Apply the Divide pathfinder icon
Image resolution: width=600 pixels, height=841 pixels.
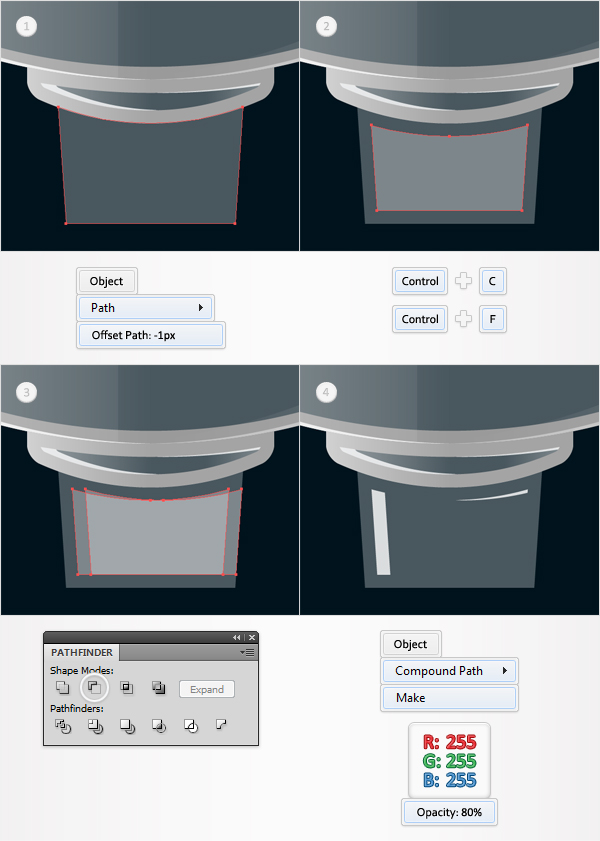(63, 726)
